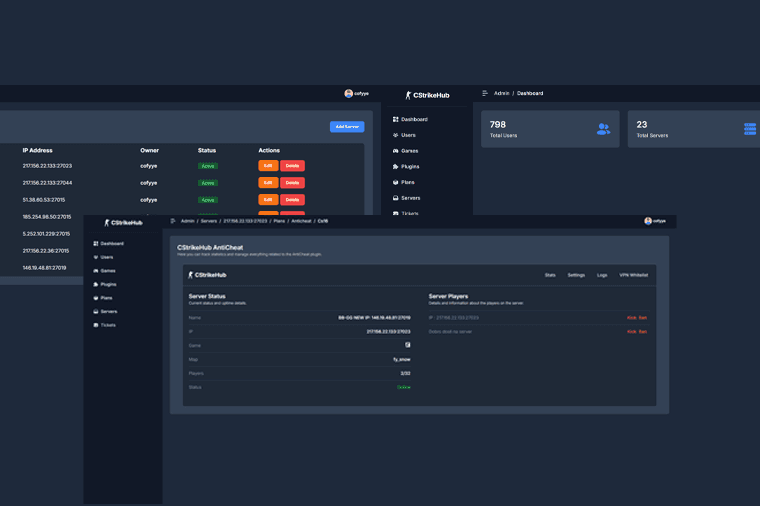Select IP address 185.254.98.50:27015 in servers table

(x=47, y=217)
